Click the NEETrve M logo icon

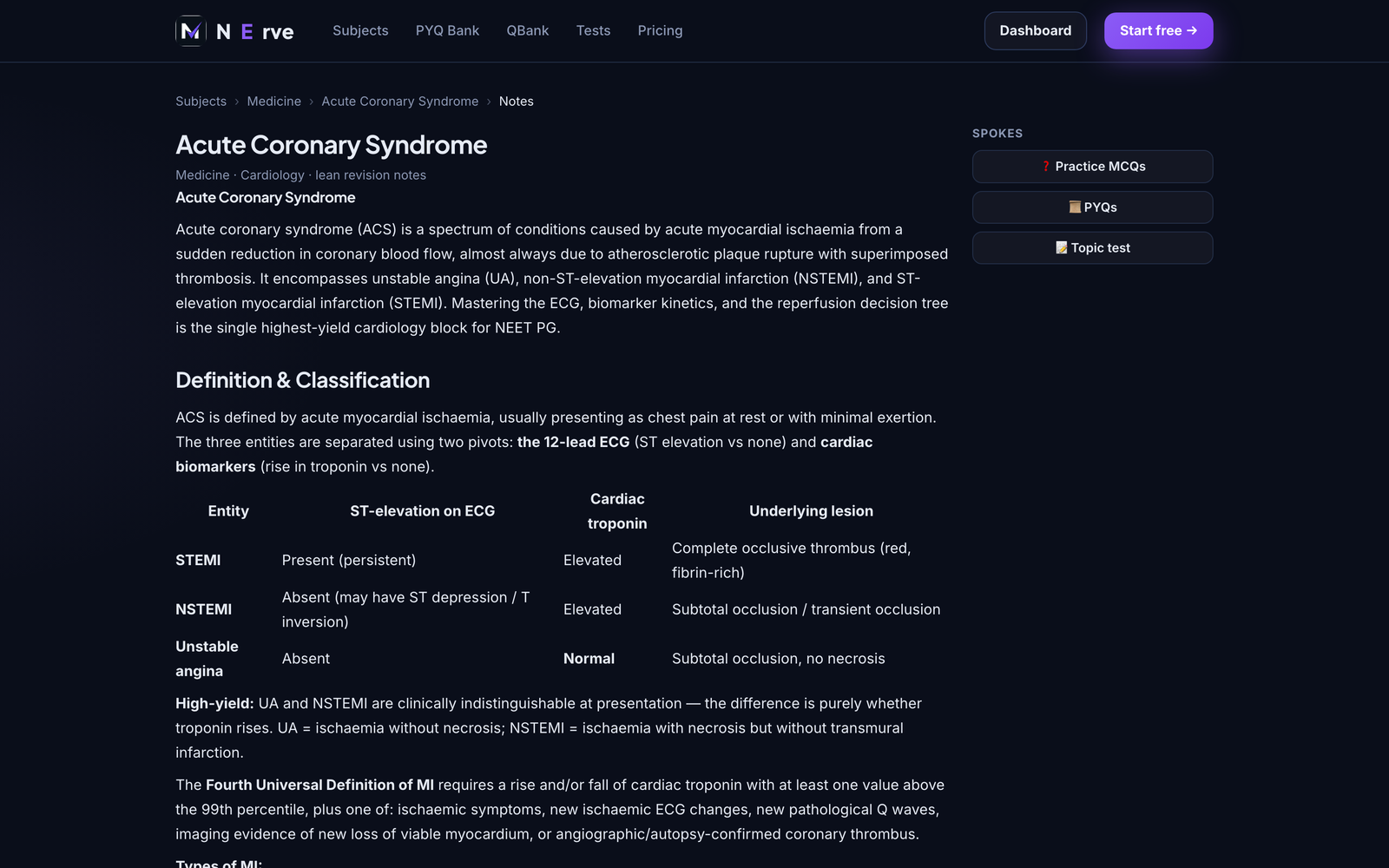[191, 31]
